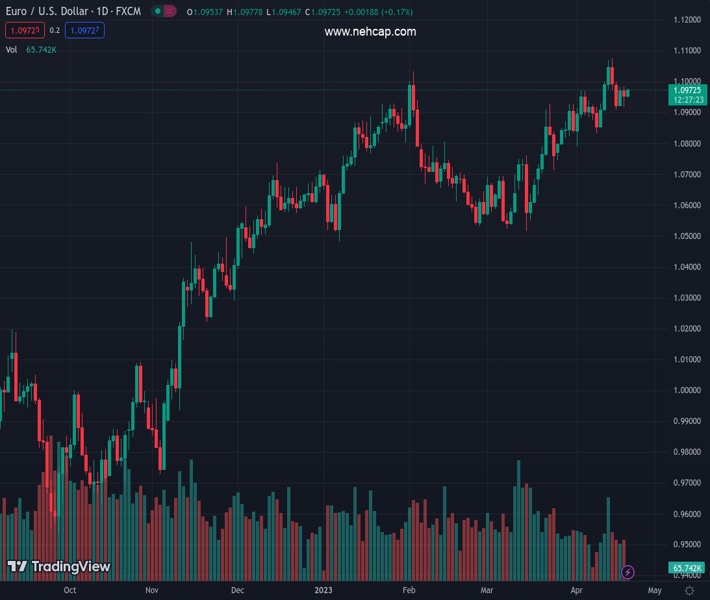This screenshot has width=710, height=600.
Task: Click the 0.2 spread value
Action: point(55,31)
